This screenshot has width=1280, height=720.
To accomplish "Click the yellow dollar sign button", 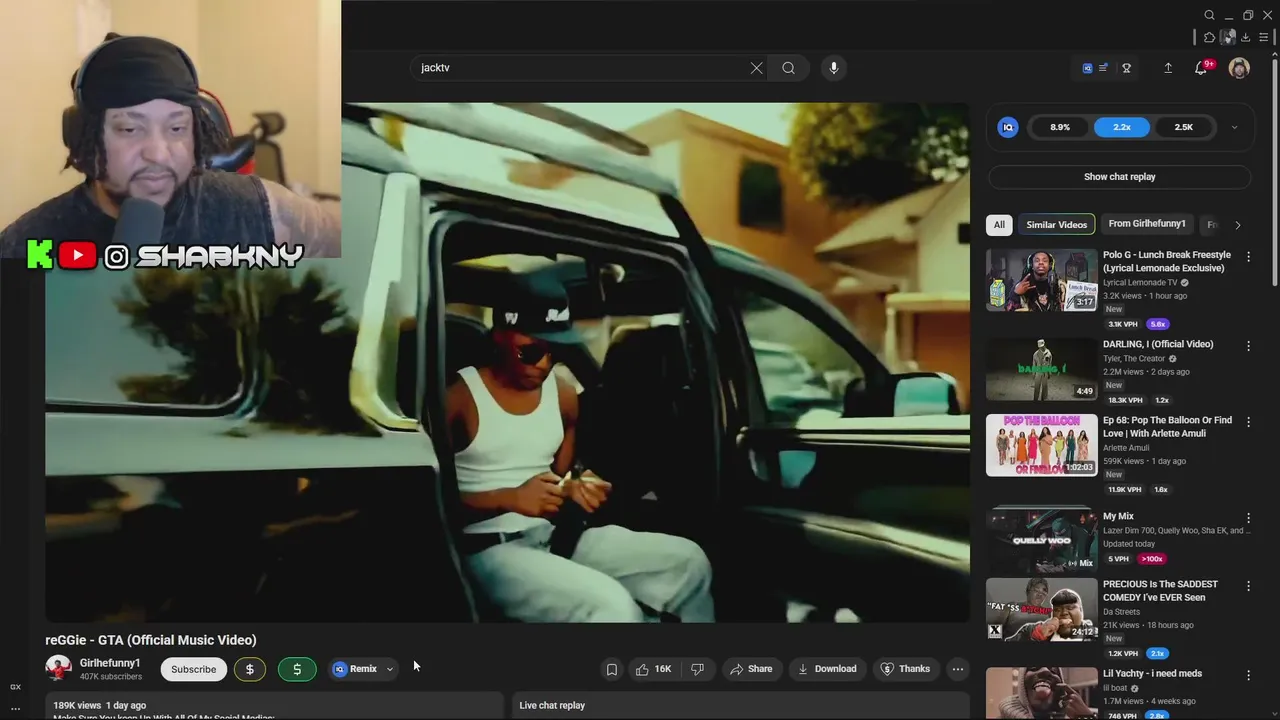I will tap(250, 669).
